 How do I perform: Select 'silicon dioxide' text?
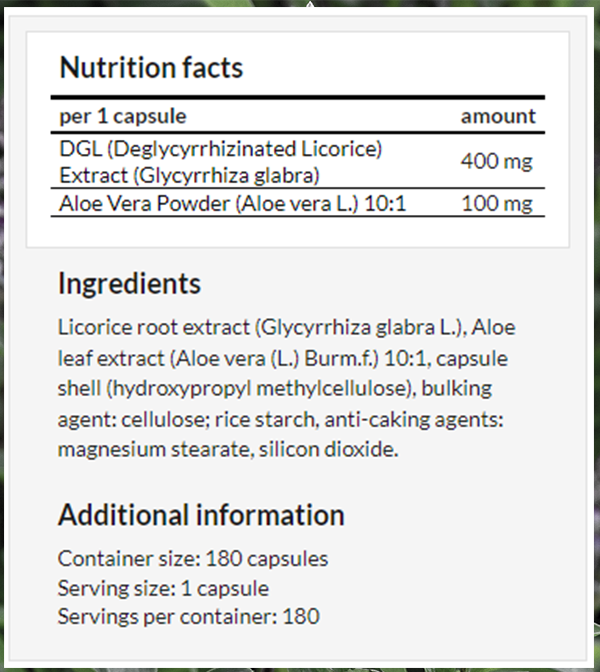click(x=328, y=450)
